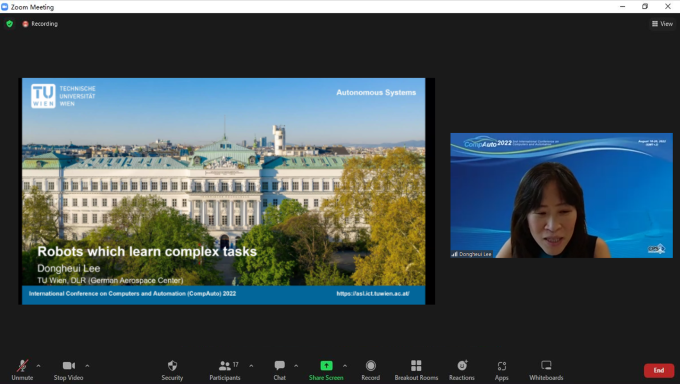Click the Dongheui Lee name label on video

tap(472, 254)
